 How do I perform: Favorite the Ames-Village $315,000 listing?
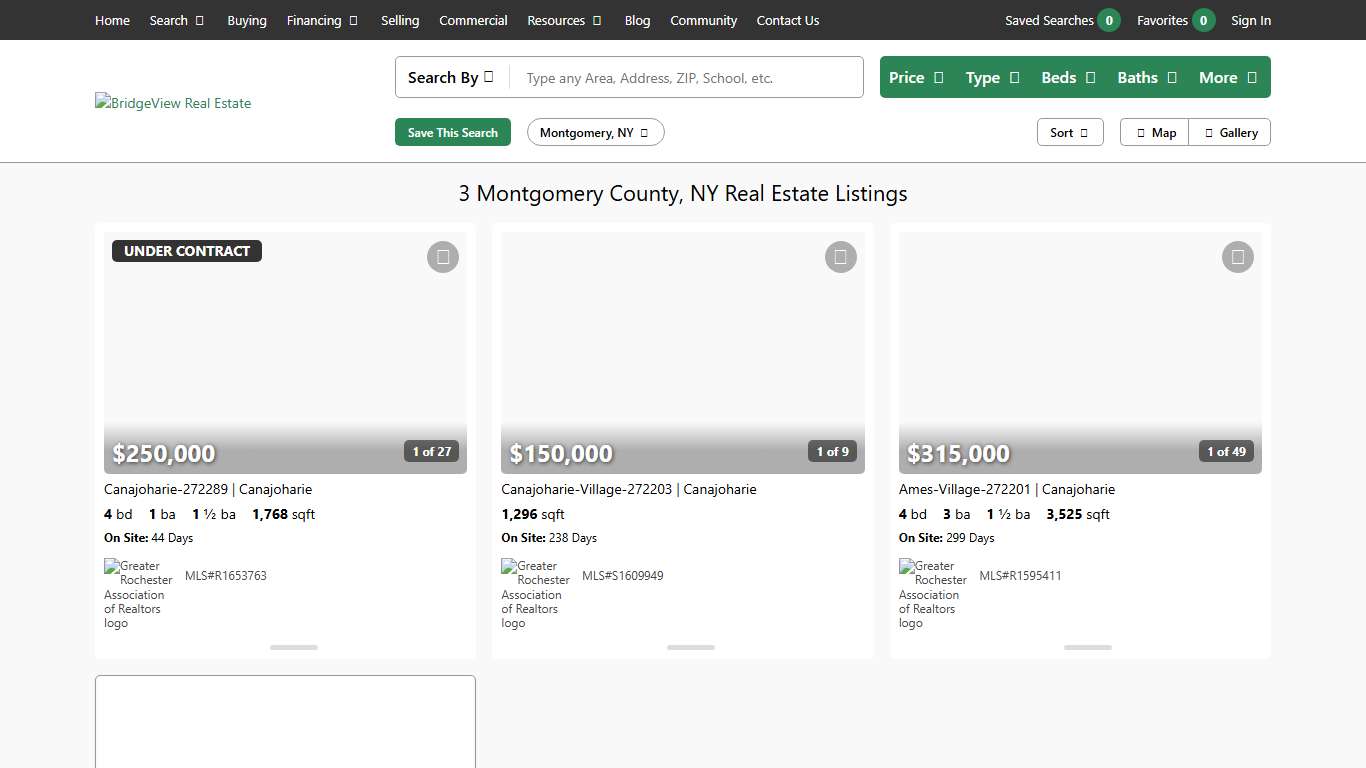tap(1237, 257)
